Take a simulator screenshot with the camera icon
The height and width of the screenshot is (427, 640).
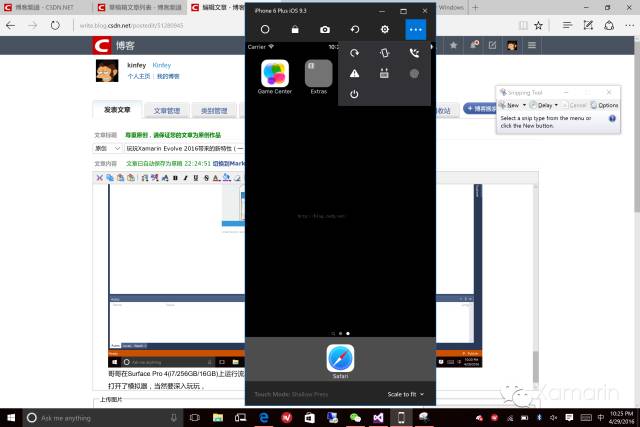pyautogui.click(x=325, y=29)
